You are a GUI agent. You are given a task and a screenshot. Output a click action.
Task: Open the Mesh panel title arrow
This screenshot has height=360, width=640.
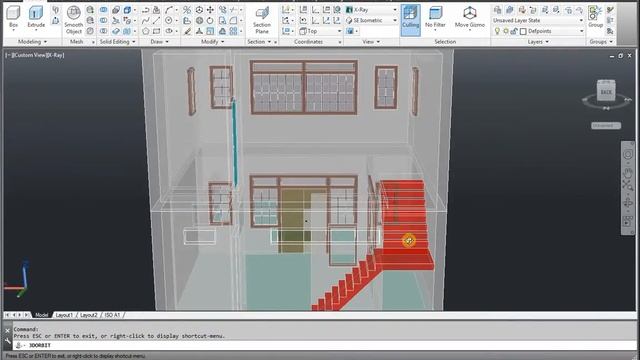tap(93, 42)
